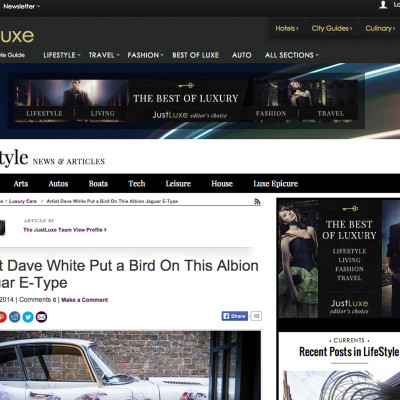Share the article on Pinterest

[2, 317]
